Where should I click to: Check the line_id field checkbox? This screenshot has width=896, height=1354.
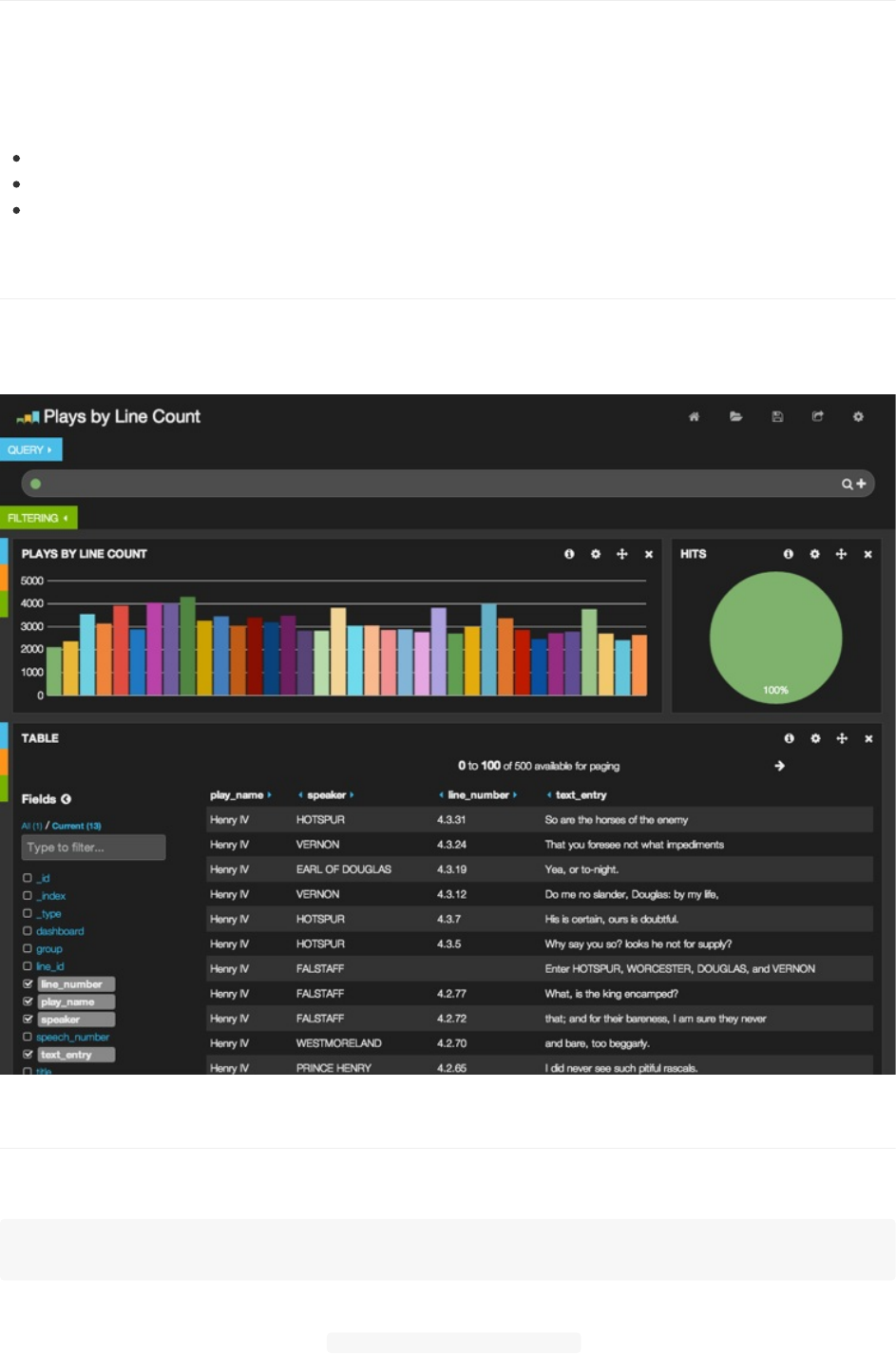[x=28, y=966]
